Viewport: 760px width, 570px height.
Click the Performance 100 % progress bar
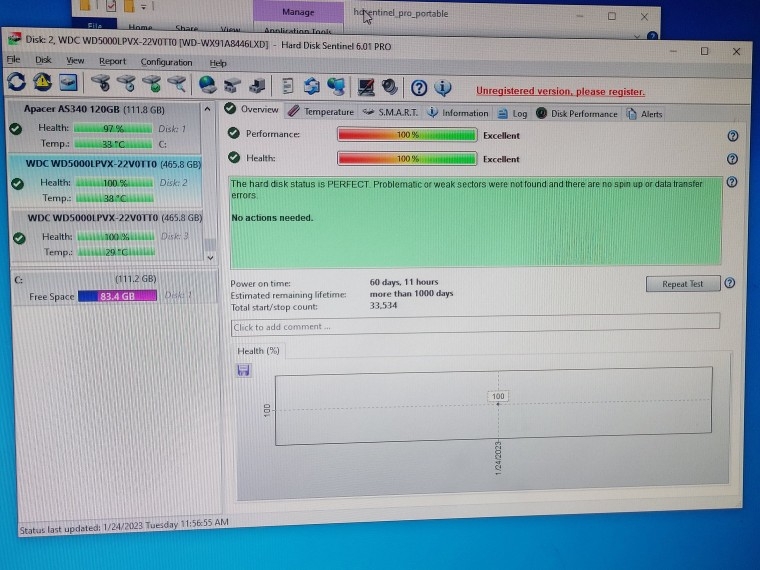[407, 135]
